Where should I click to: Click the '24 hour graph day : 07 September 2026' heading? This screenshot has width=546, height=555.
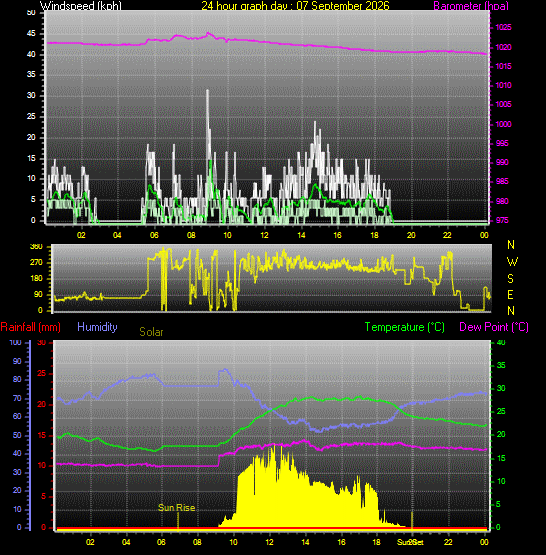(x=295, y=6)
